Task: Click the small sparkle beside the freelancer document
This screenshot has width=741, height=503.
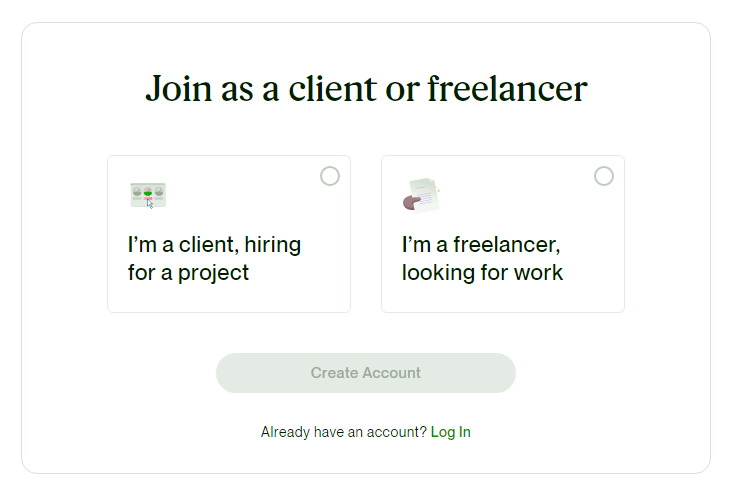Action: coord(438,191)
